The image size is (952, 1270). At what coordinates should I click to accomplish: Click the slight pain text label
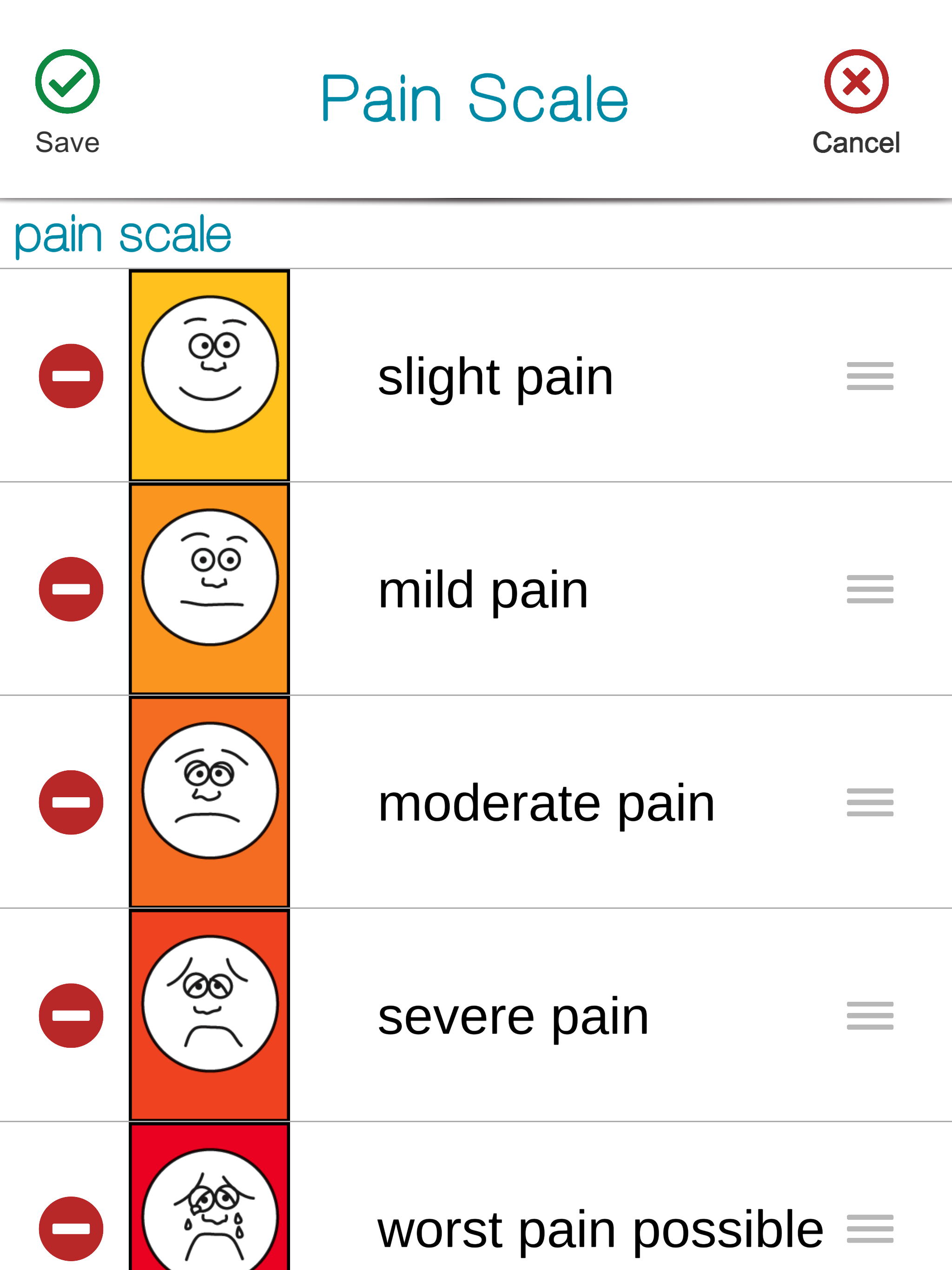coord(495,376)
